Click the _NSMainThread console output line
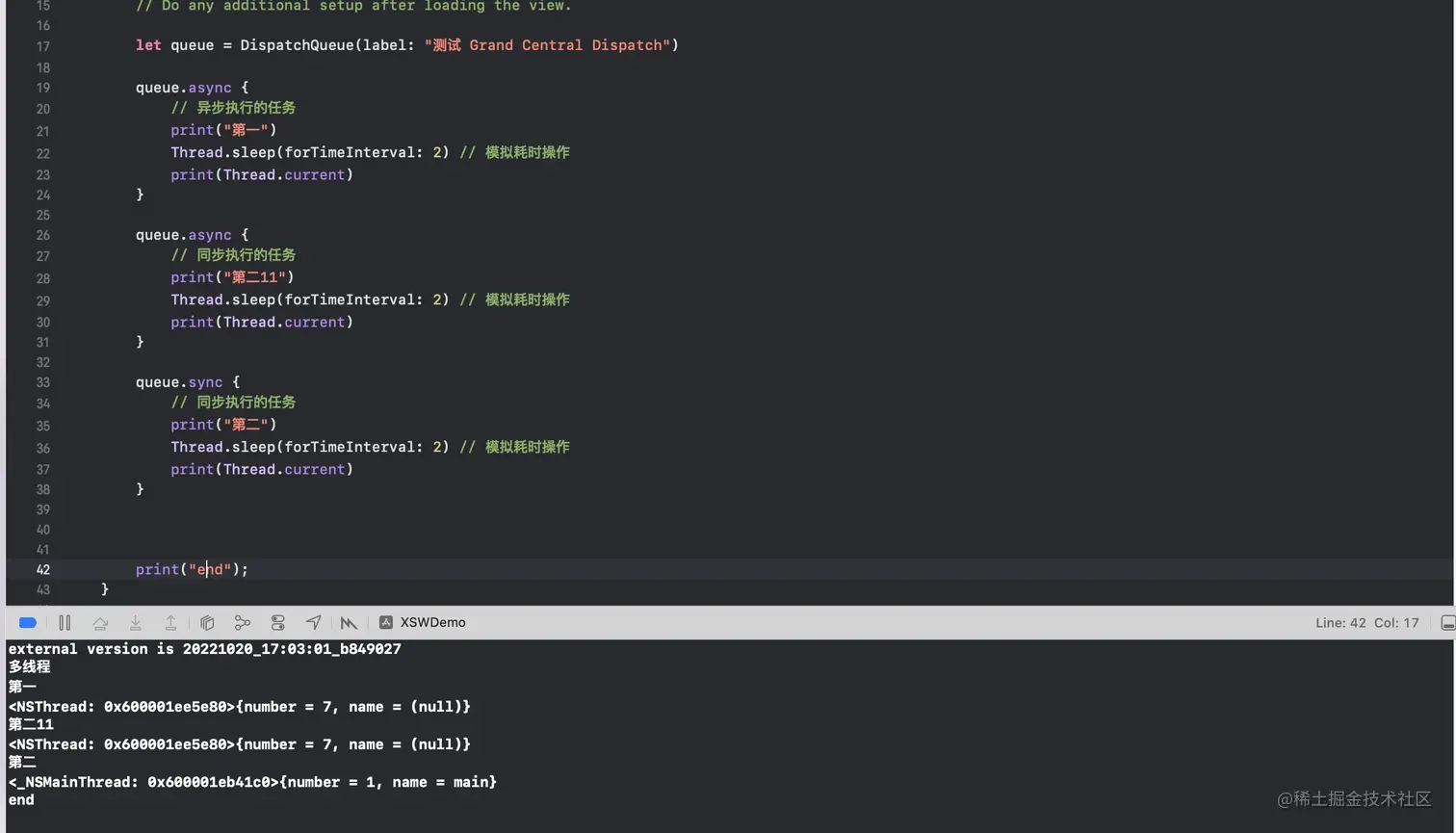1456x833 pixels. tap(252, 782)
